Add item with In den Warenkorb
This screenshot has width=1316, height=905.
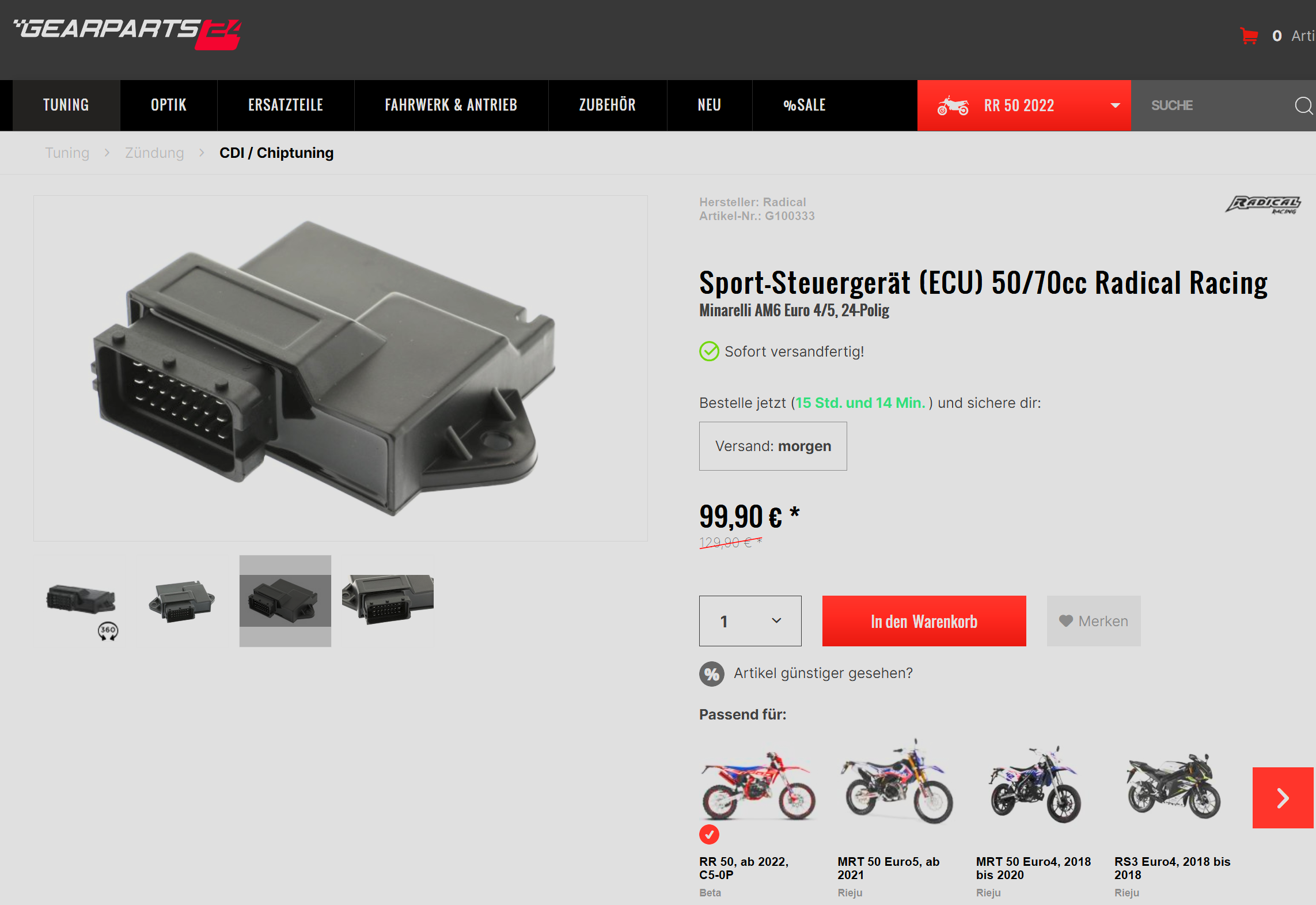point(924,621)
